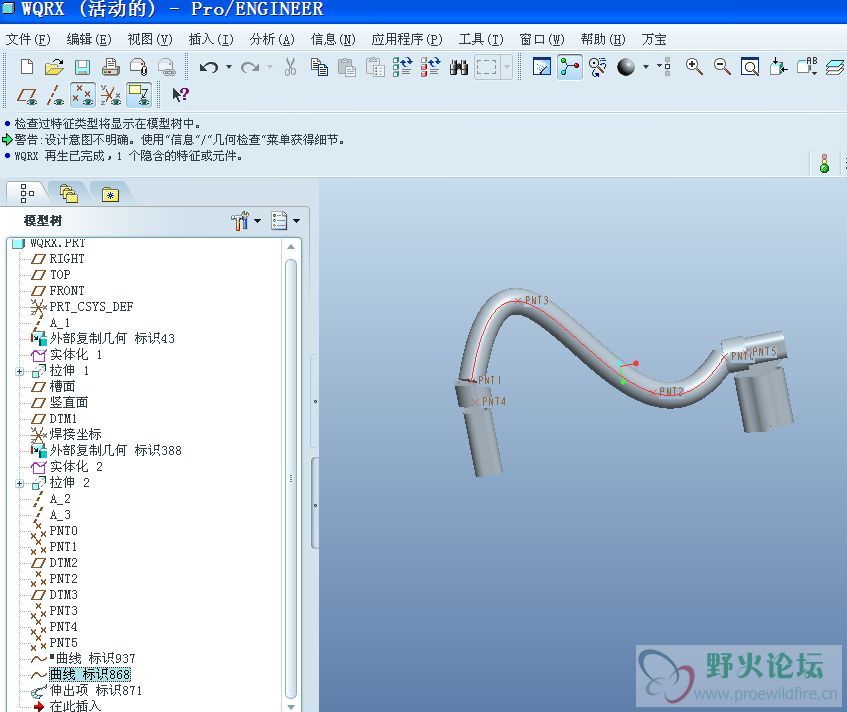Redo the last undone action

(x=250, y=67)
